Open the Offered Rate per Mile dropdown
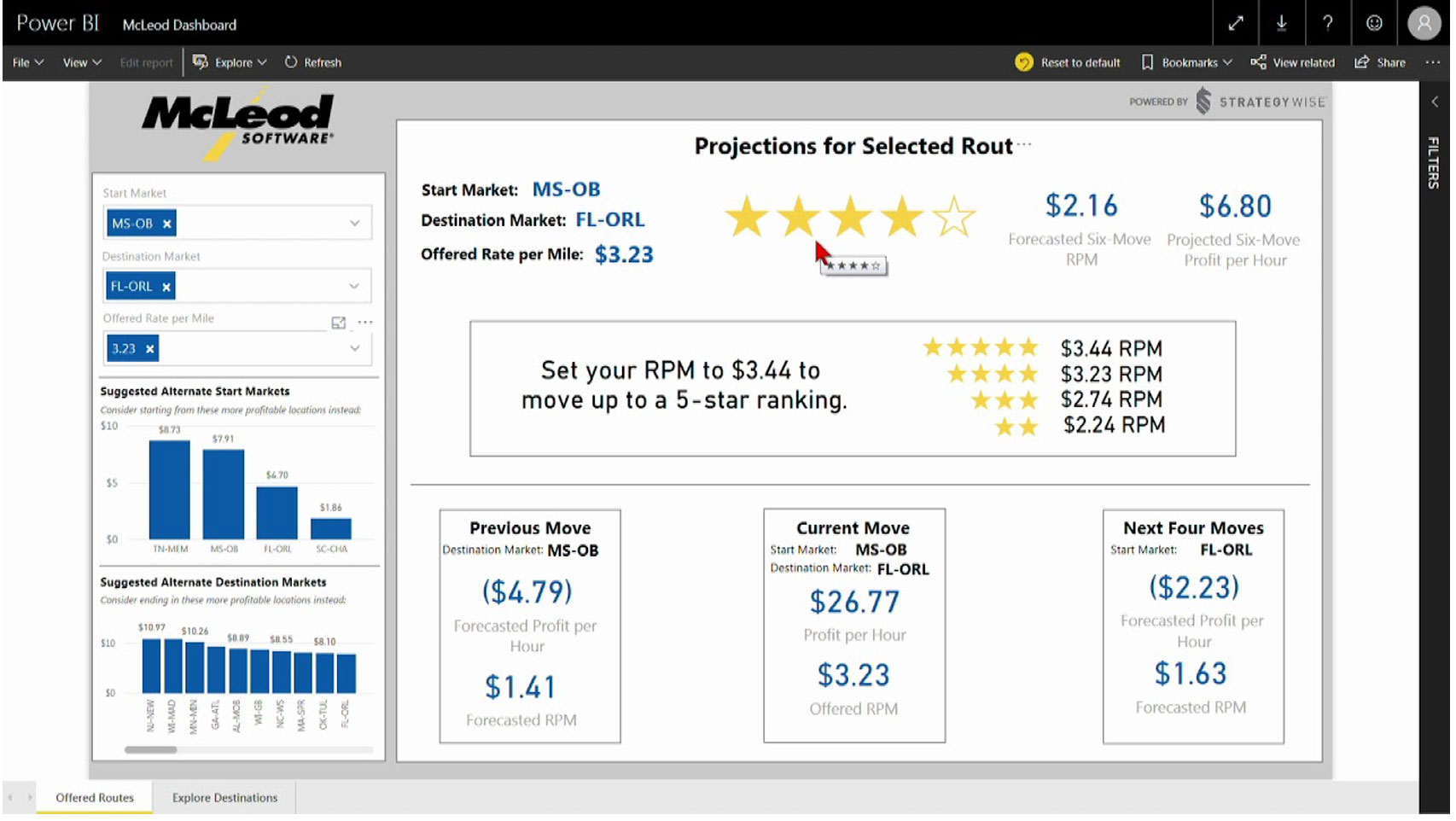Viewport: 1456px width, 821px height. (x=354, y=349)
